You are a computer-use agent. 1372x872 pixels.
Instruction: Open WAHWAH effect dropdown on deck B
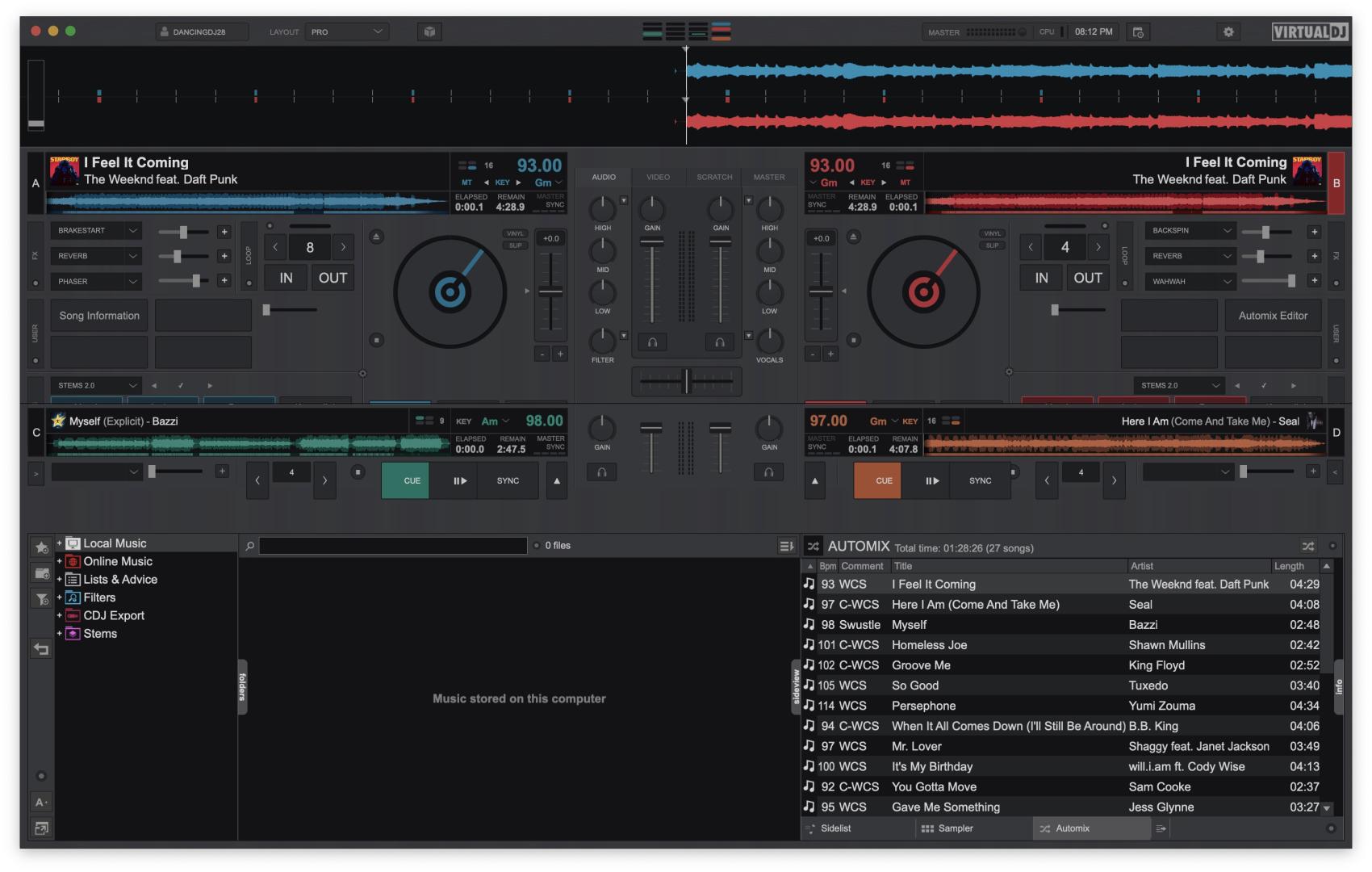pos(1191,282)
